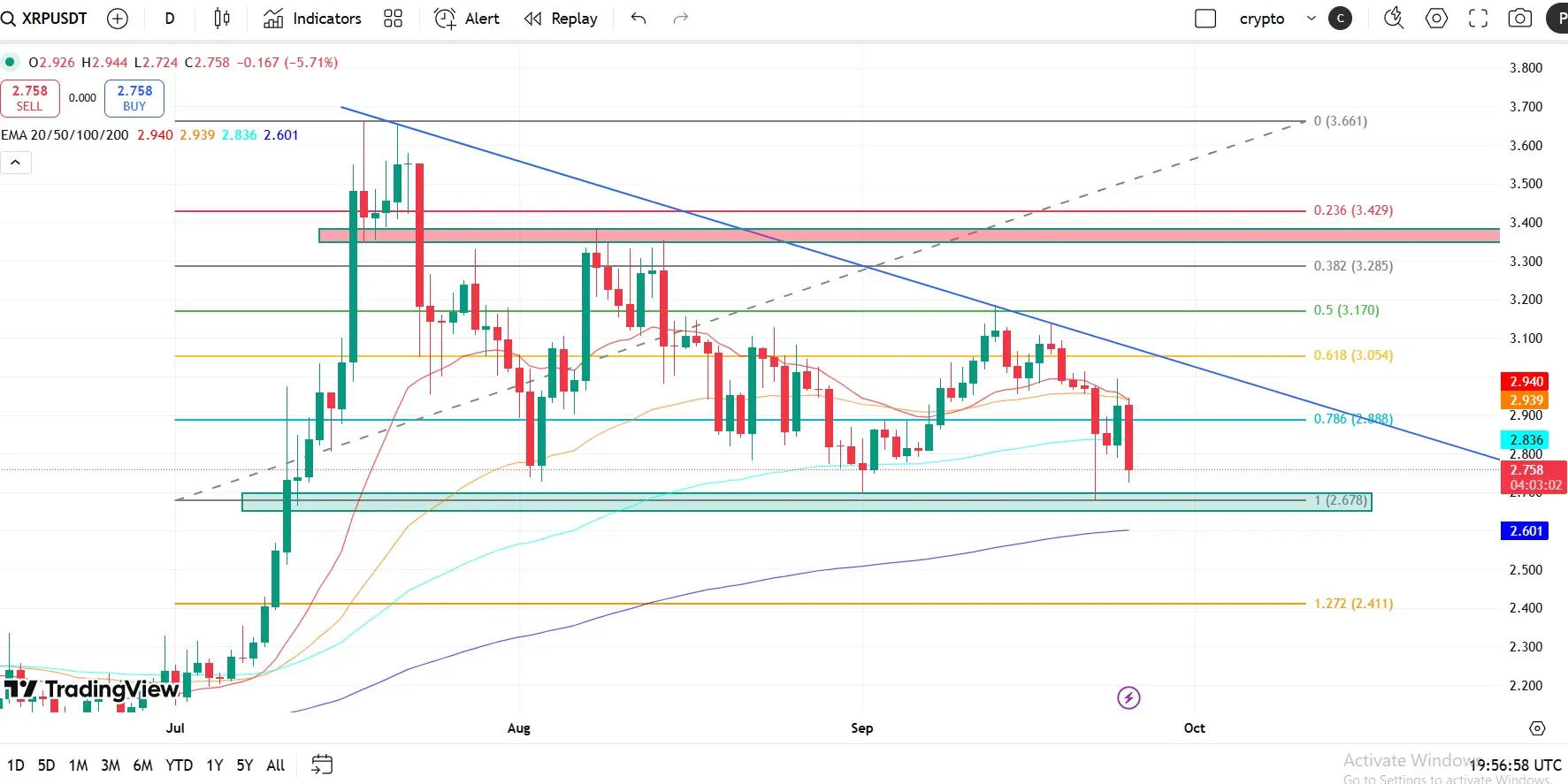Select the 0.236 (3.429) Fibonacci label
Viewport: 1568px width, 784px height.
[1353, 210]
